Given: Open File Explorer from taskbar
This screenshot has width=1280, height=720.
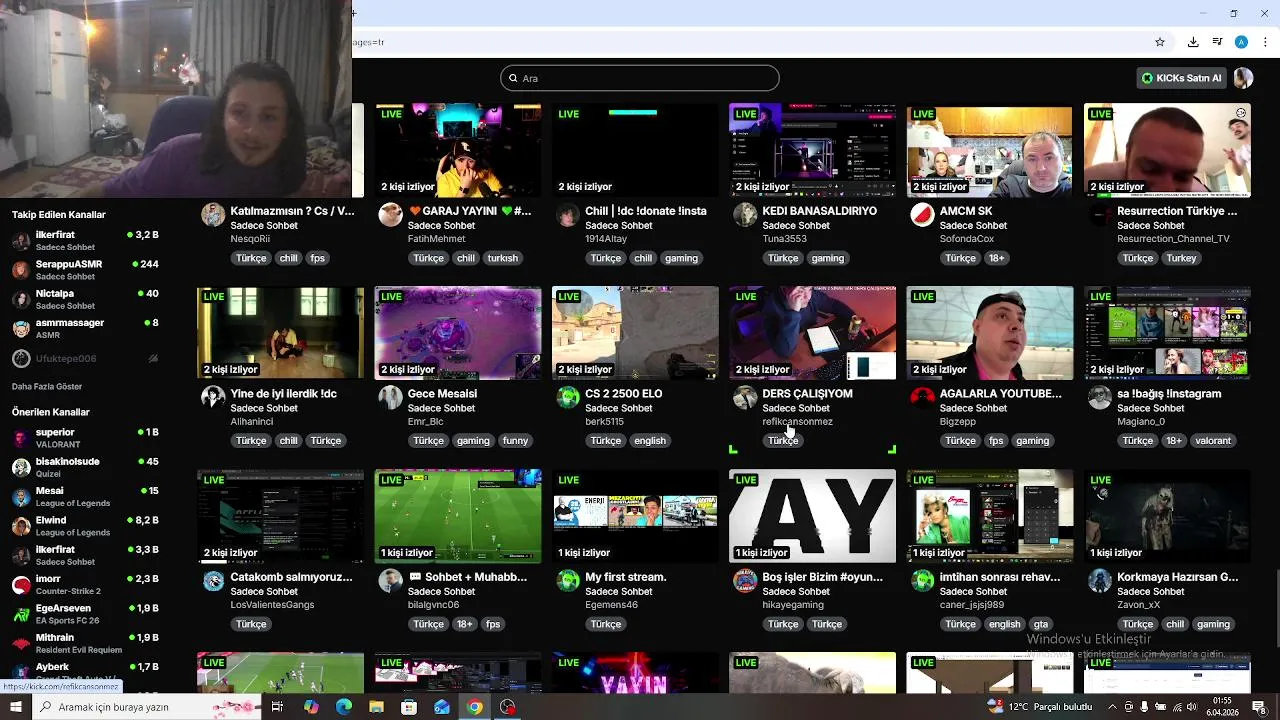Looking at the screenshot, I should coord(376,707).
